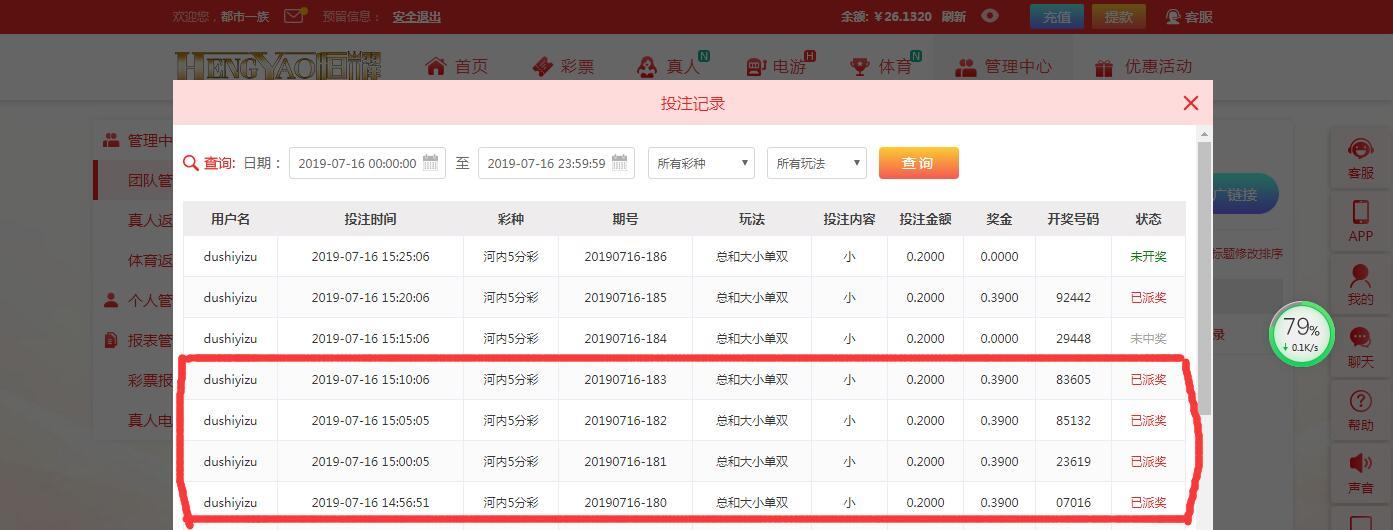
Task: Click draw number 29448
Action: coord(1073,338)
